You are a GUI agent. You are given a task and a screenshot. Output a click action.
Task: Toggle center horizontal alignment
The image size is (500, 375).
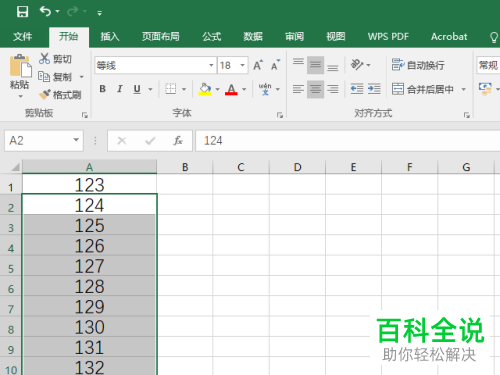click(315, 89)
